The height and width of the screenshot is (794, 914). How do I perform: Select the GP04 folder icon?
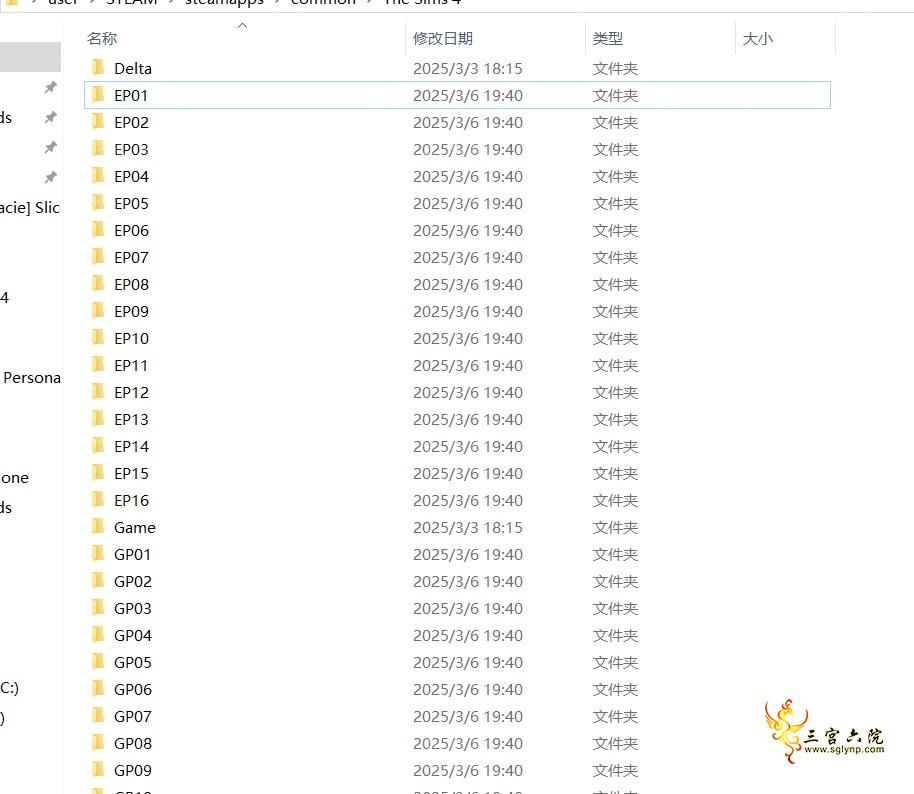click(98, 635)
